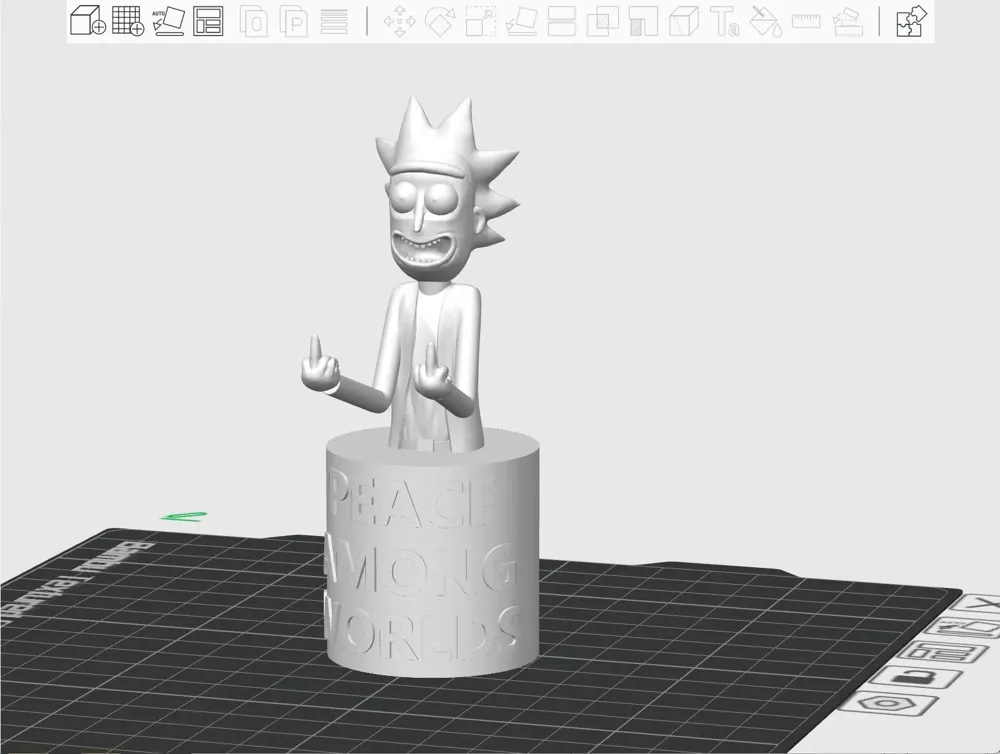This screenshot has height=754, width=1000.
Task: Open the Mesh boolean tool
Action: coord(603,22)
